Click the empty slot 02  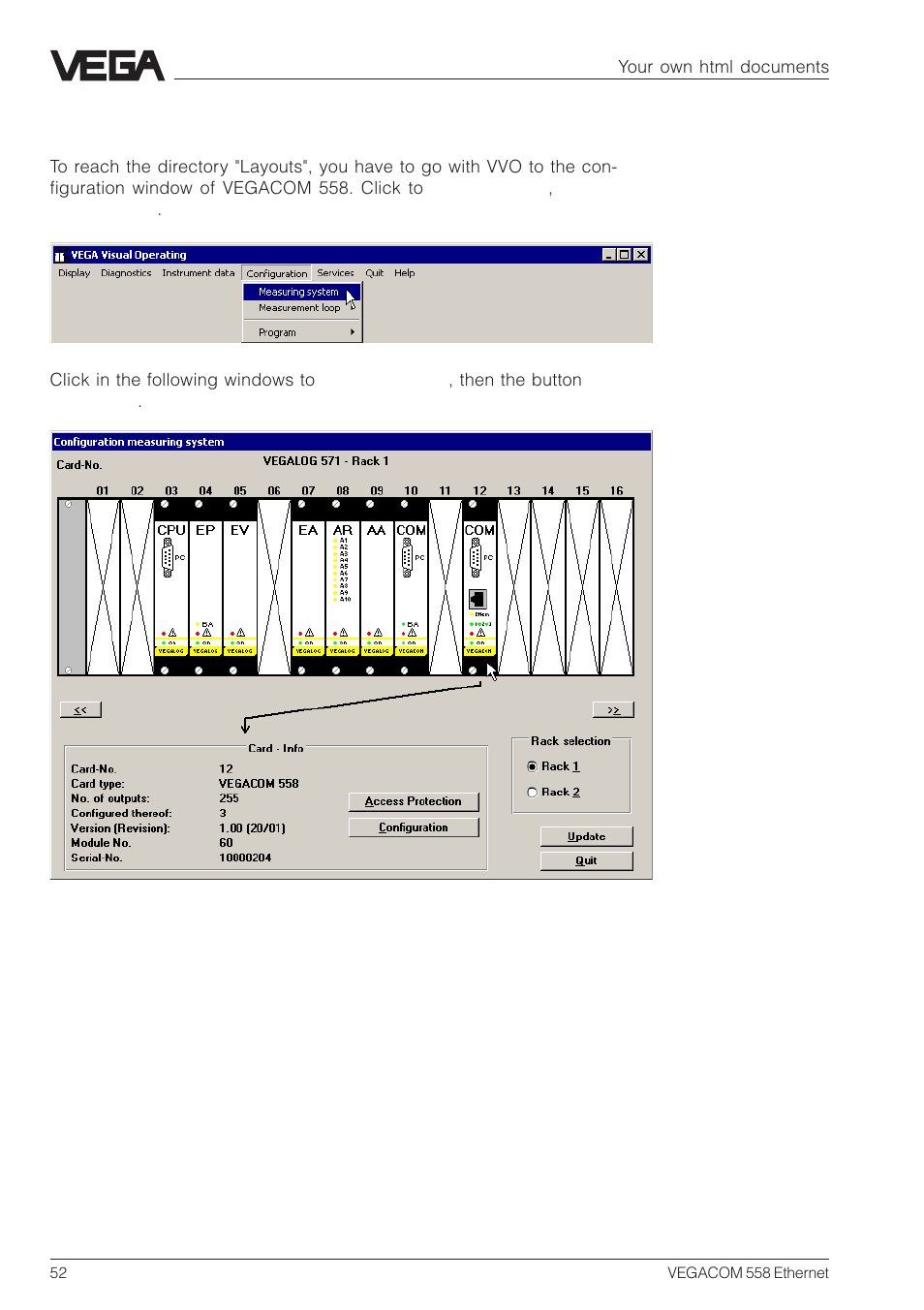pyautogui.click(x=137, y=587)
